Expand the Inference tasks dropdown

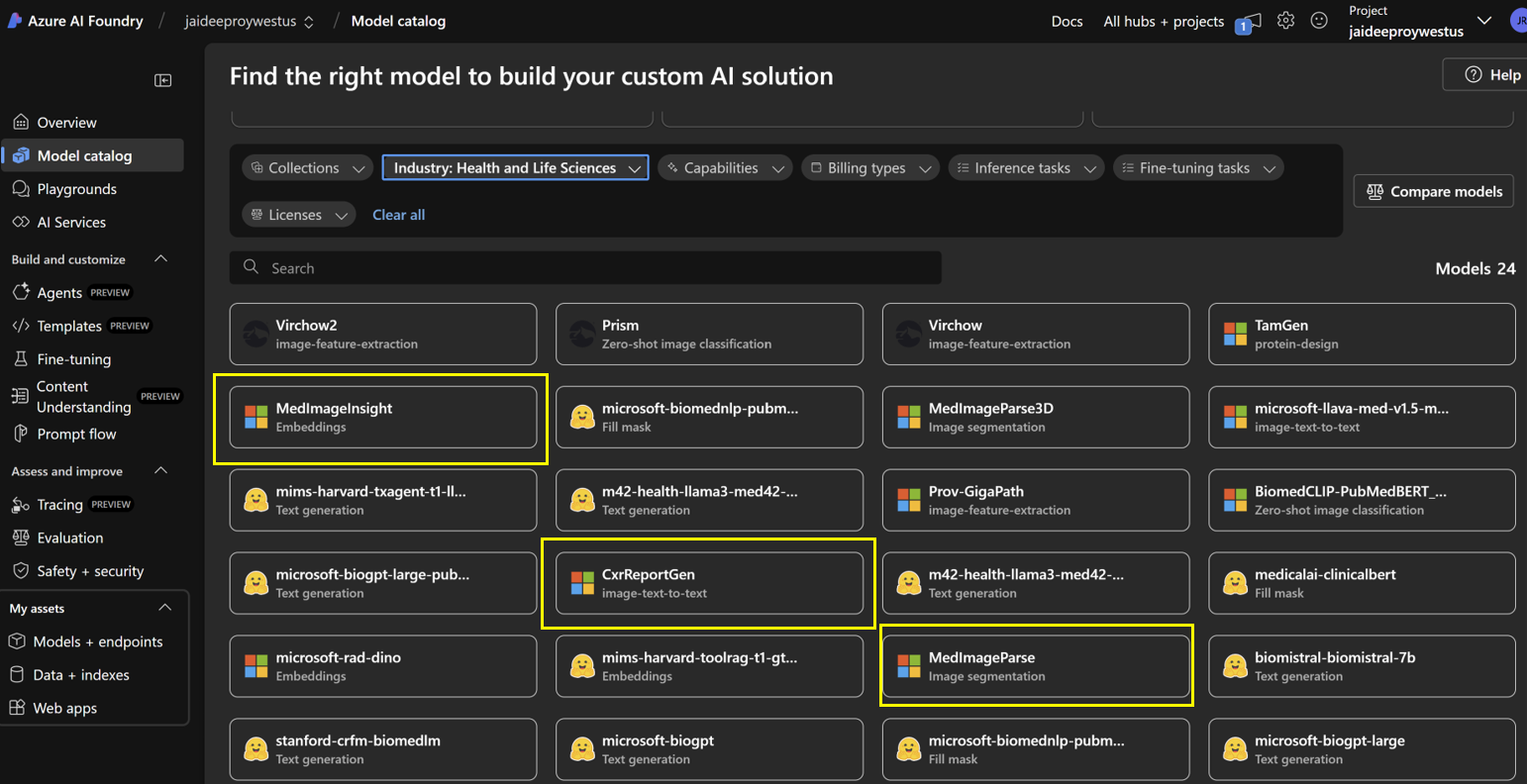coord(1025,168)
